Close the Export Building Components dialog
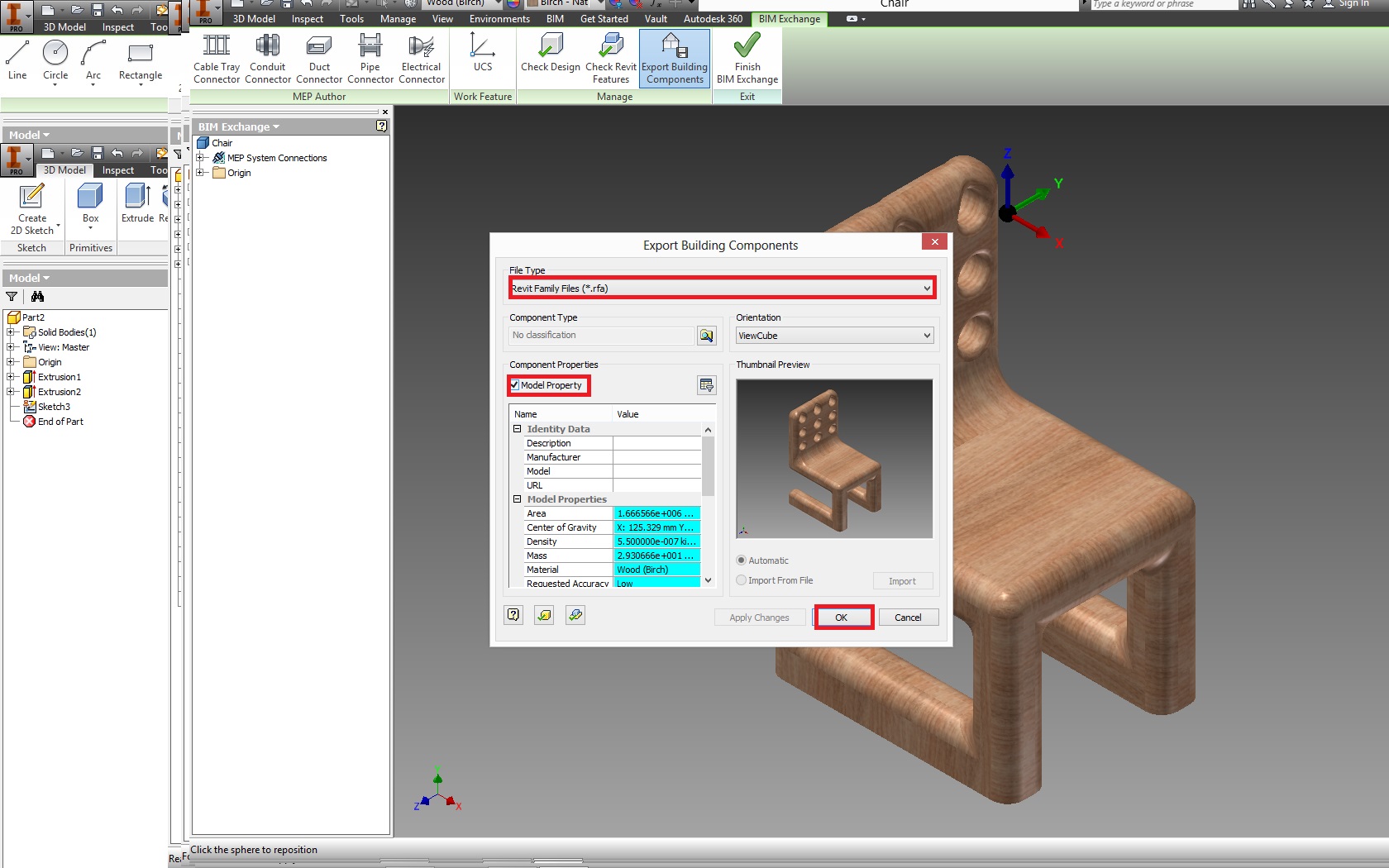This screenshot has height=868, width=1389. tap(934, 241)
